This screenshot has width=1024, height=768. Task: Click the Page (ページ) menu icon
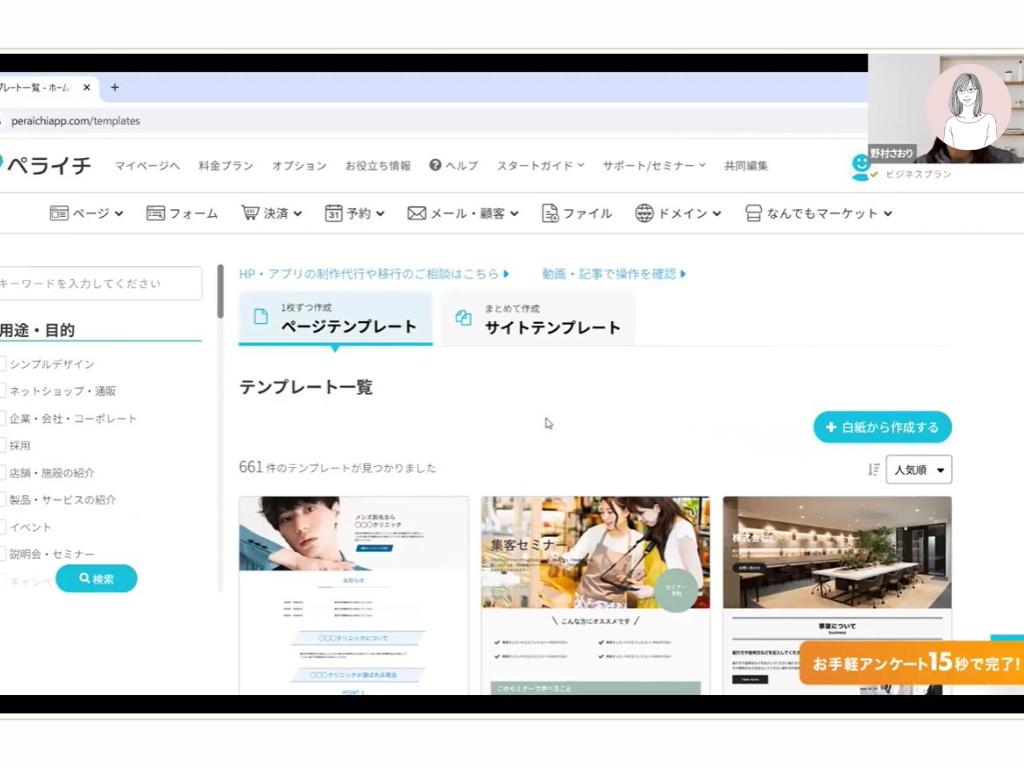59,213
